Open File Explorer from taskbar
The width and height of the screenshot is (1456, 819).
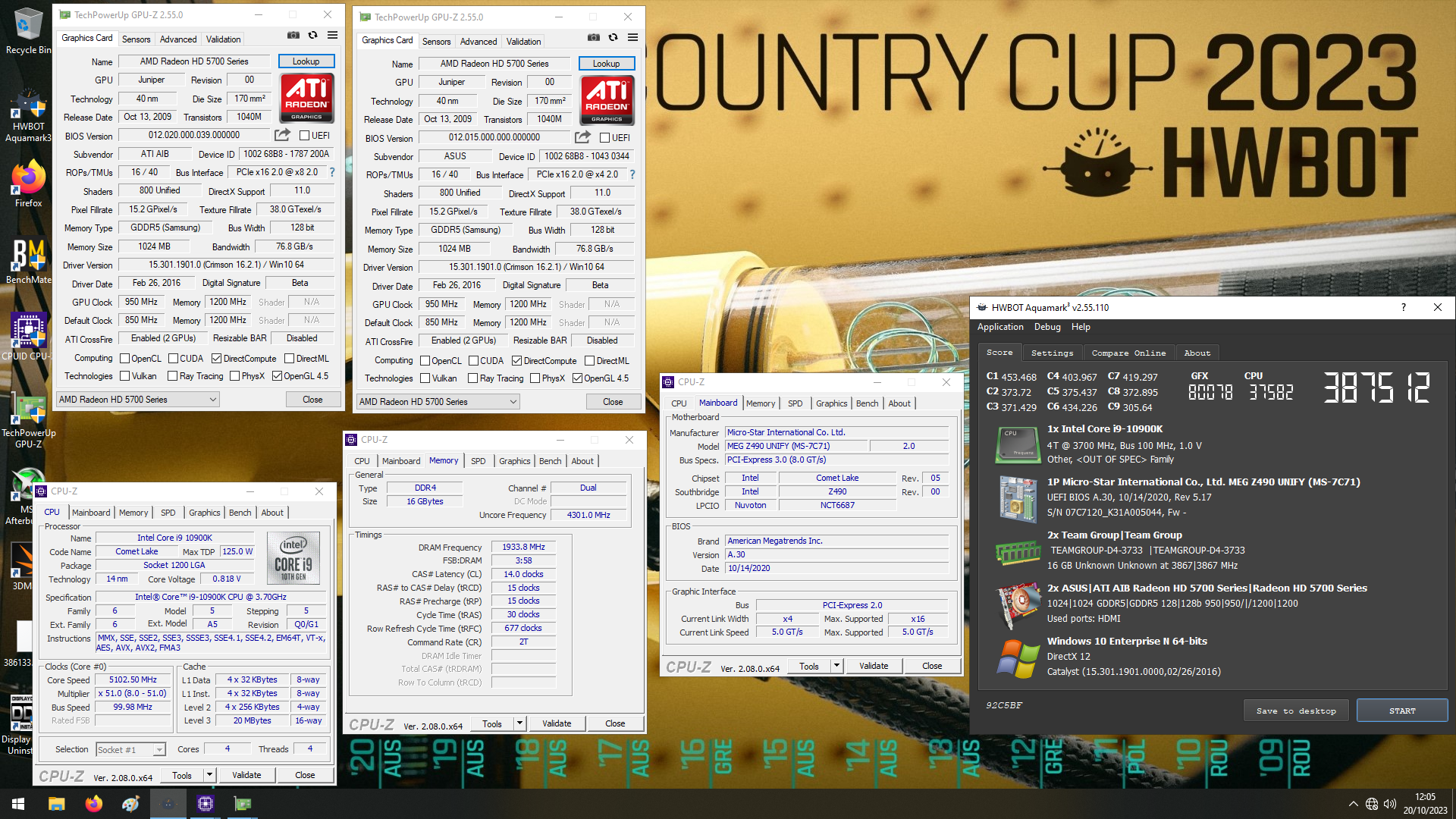[56, 804]
